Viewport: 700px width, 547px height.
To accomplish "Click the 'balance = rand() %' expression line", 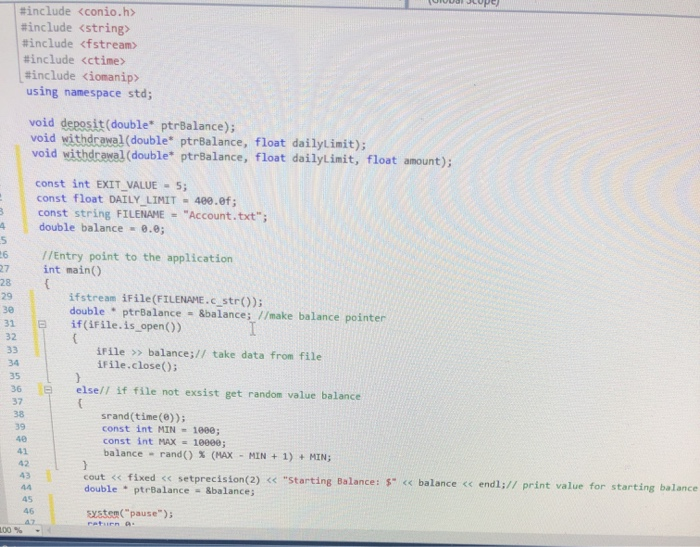I will [x=217, y=455].
